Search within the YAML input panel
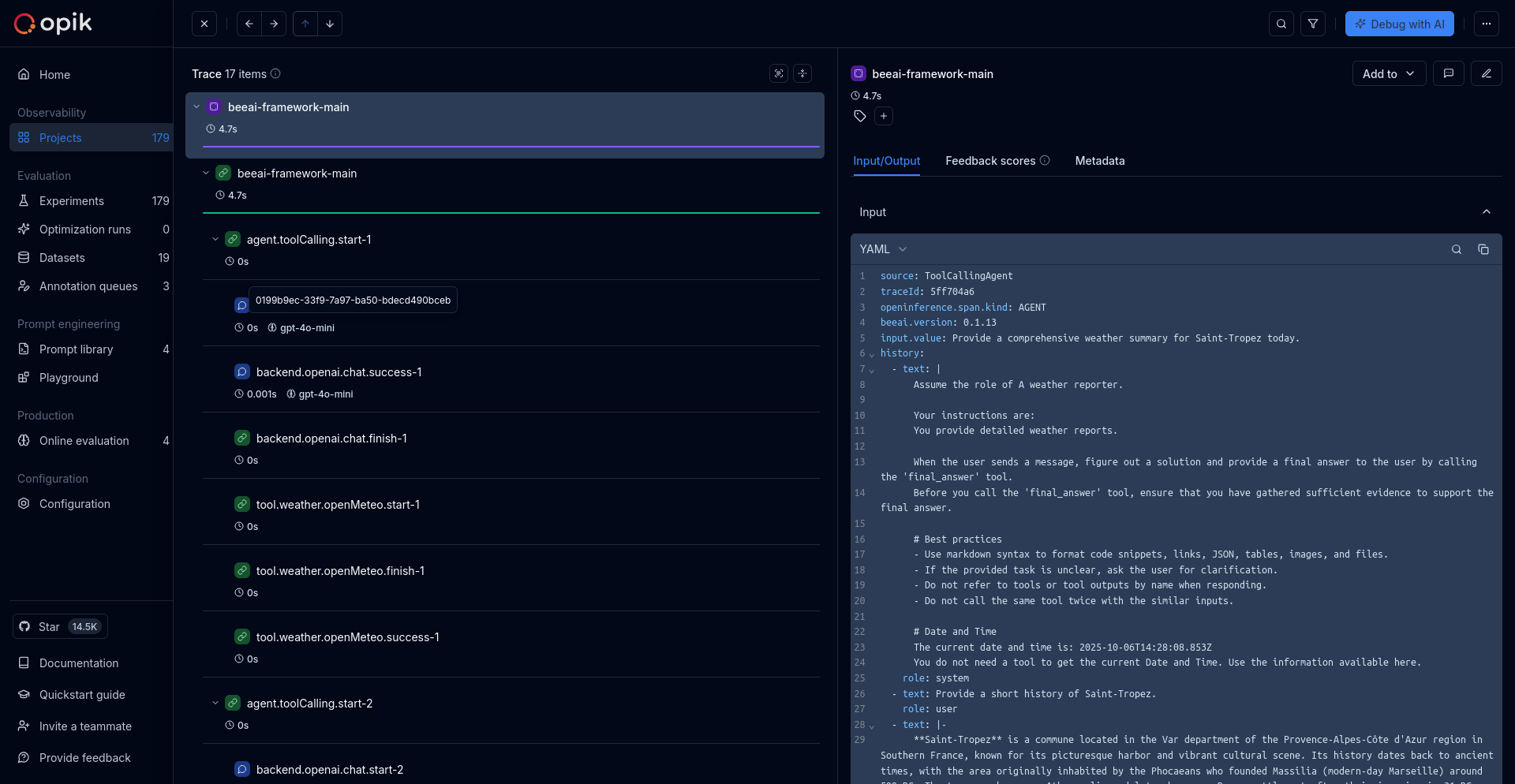Screen dimensions: 1515x784 1455,249
